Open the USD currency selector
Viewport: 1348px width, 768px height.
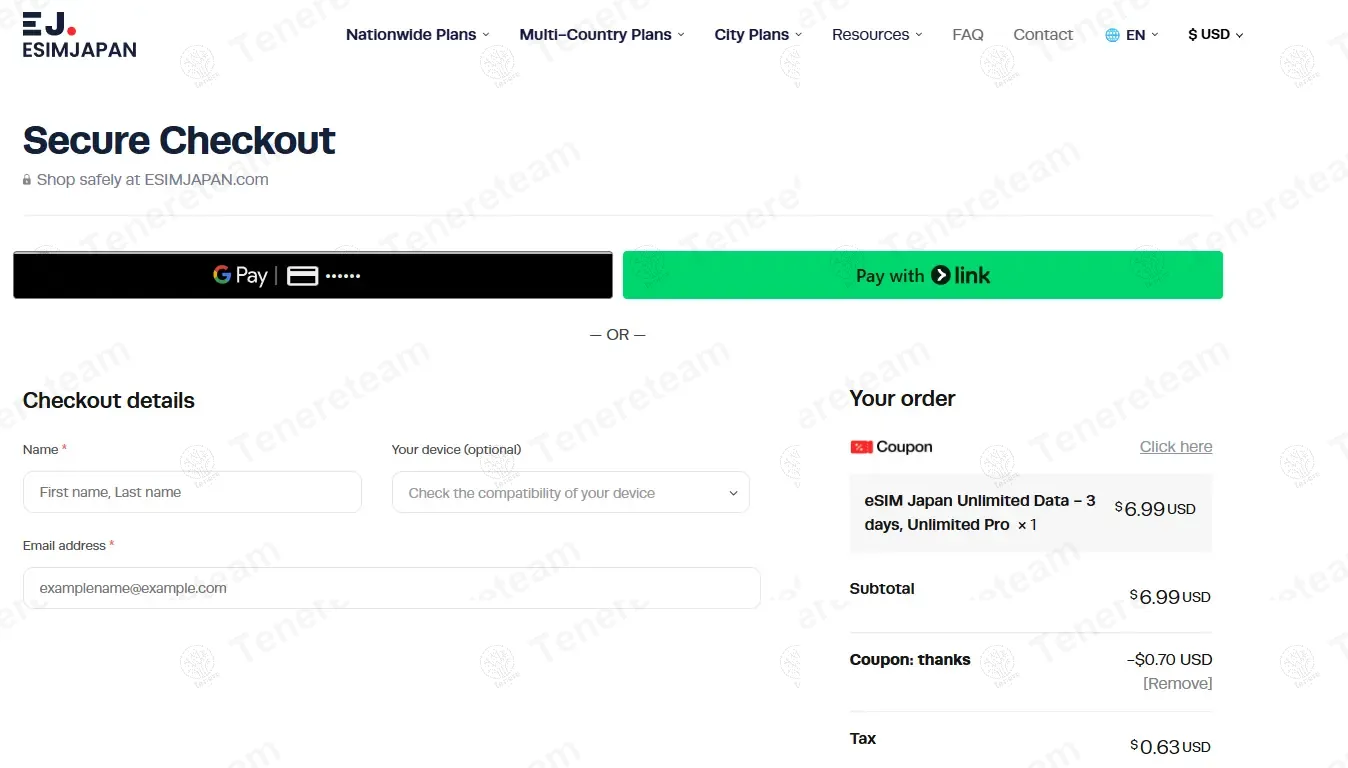[x=1215, y=35]
